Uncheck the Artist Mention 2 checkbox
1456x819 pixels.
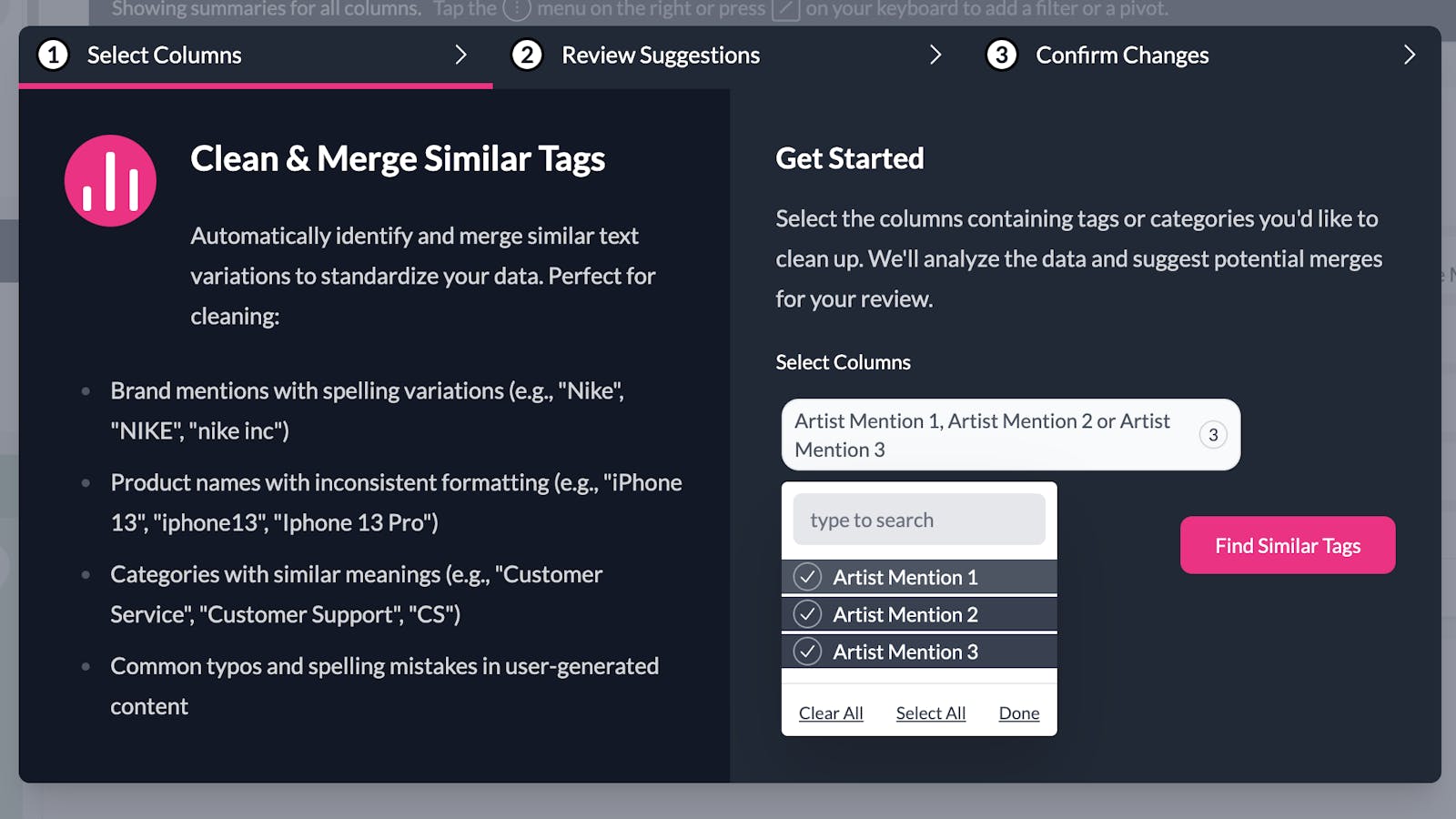click(806, 614)
